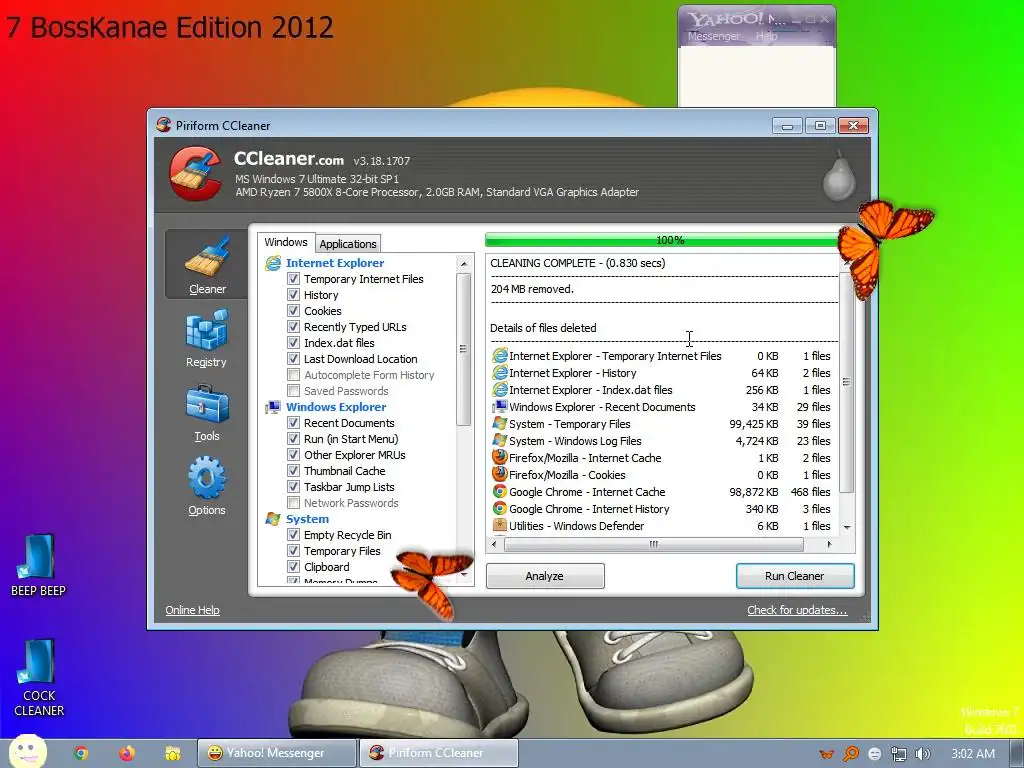The width and height of the screenshot is (1024, 768).
Task: Click the Internet Explorer category heading
Action: coord(335,263)
